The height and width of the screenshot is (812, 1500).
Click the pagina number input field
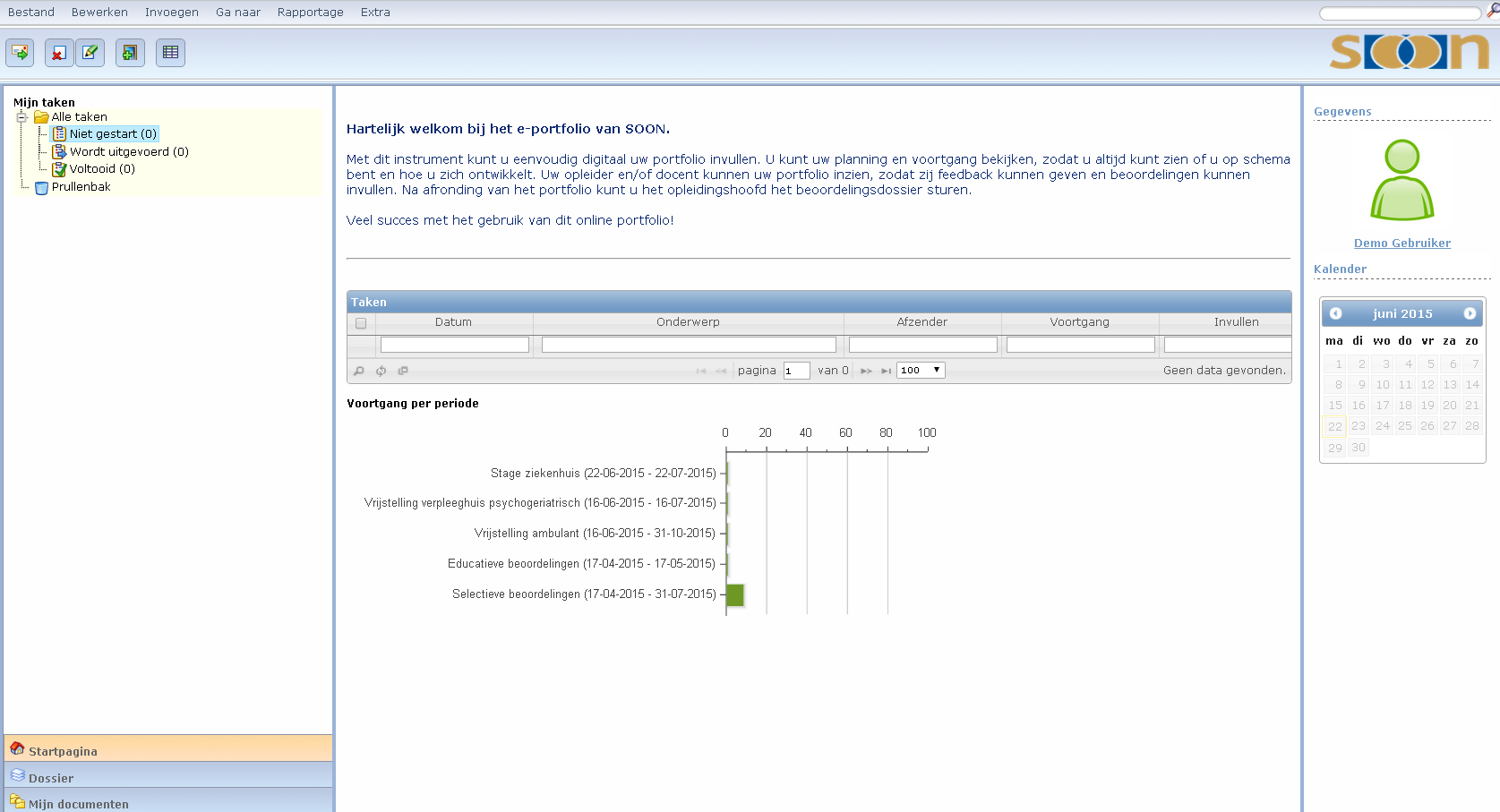click(x=796, y=371)
